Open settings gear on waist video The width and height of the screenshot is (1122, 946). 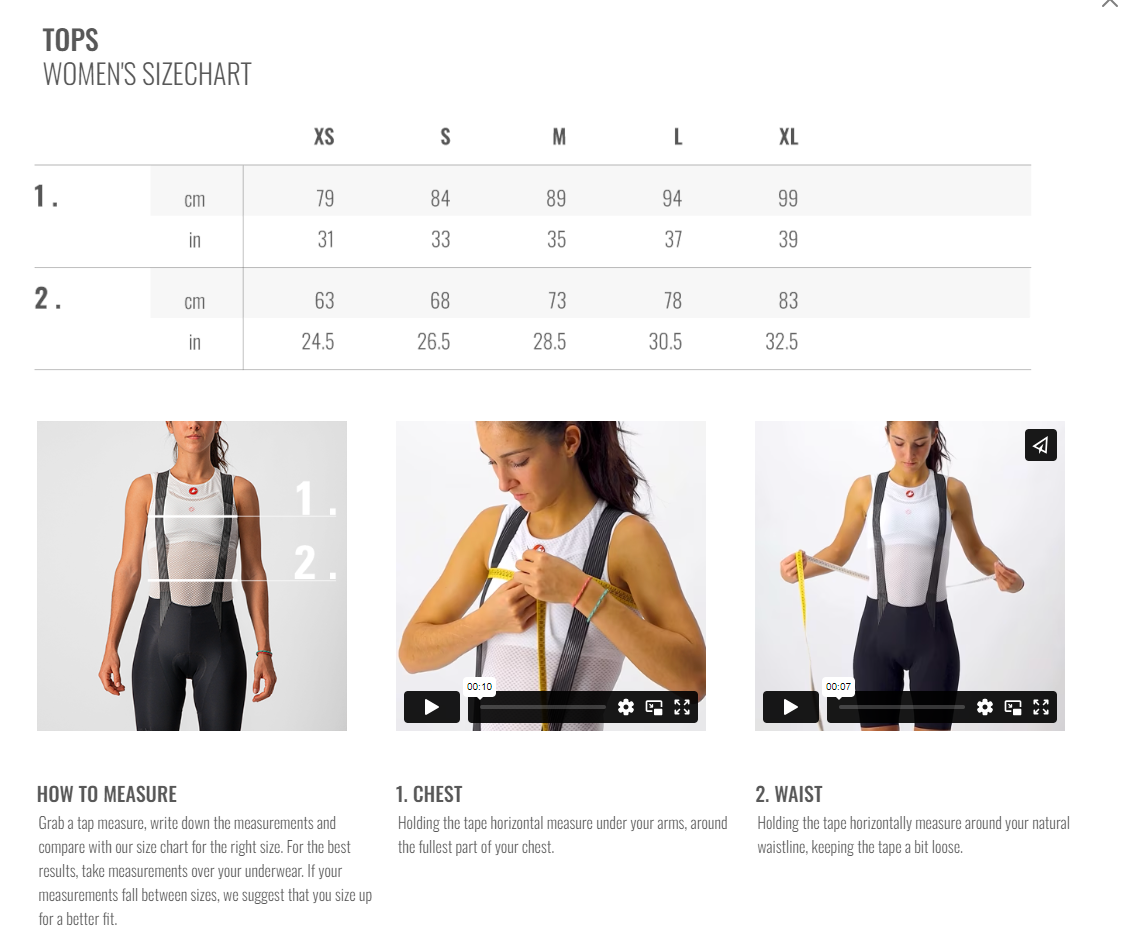tap(985, 707)
